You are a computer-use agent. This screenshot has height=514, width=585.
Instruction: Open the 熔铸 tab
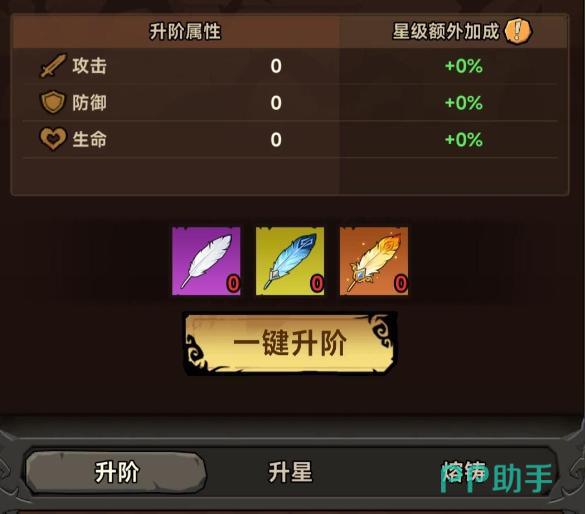coord(464,473)
